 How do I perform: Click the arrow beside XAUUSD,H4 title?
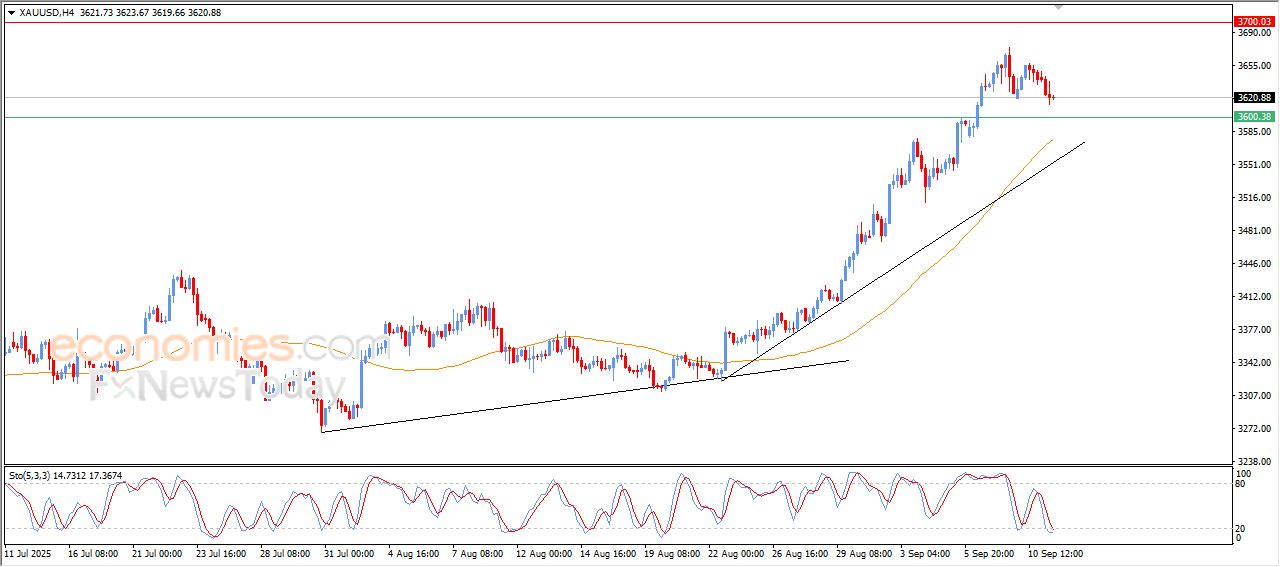[11, 12]
